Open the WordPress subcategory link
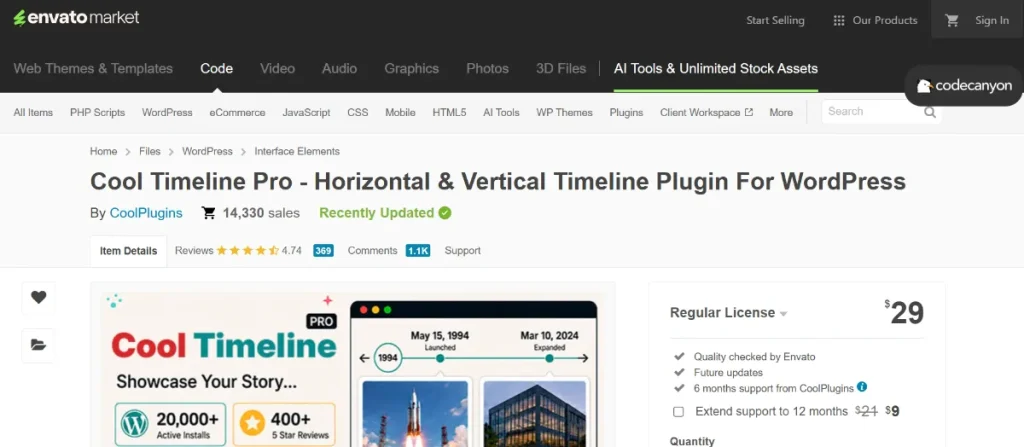 click(x=167, y=112)
